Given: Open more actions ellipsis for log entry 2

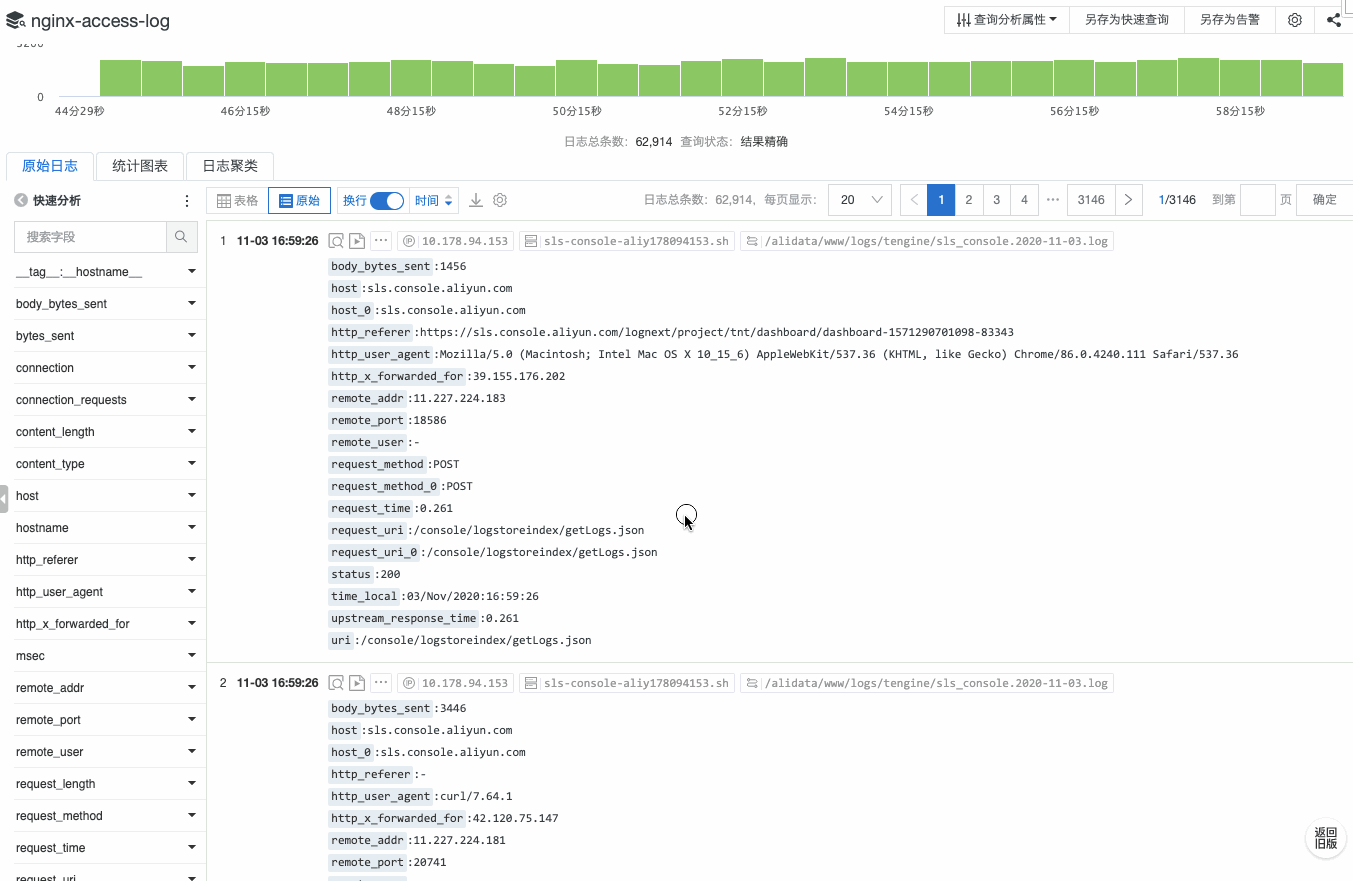Looking at the screenshot, I should [x=381, y=683].
